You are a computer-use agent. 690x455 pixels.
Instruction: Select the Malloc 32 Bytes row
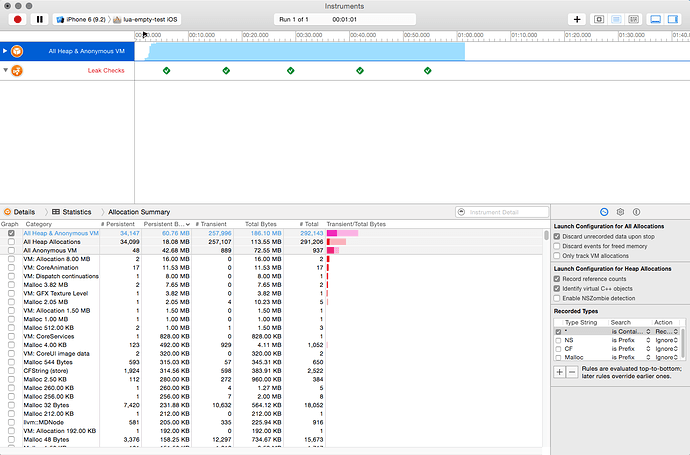(271, 405)
